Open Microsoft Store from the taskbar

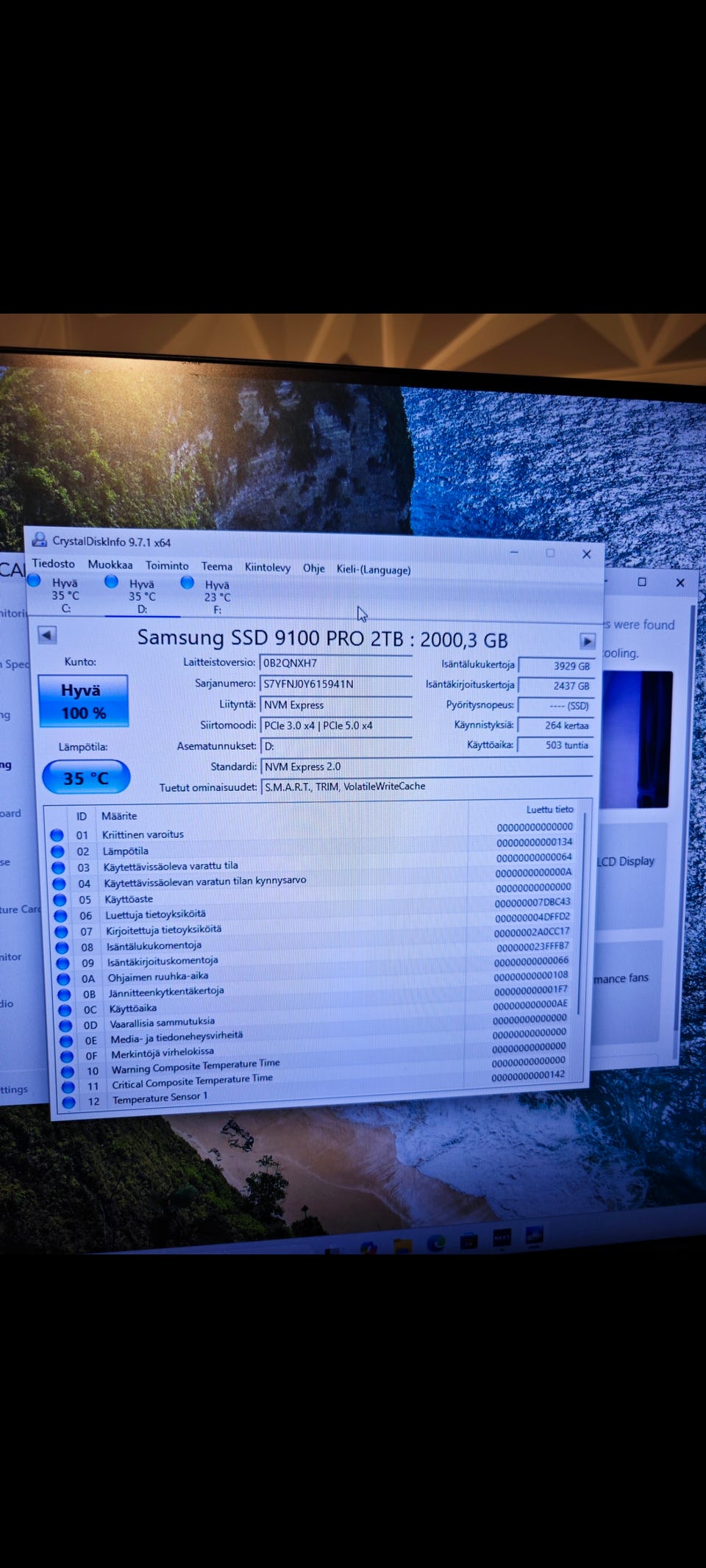point(469,1241)
